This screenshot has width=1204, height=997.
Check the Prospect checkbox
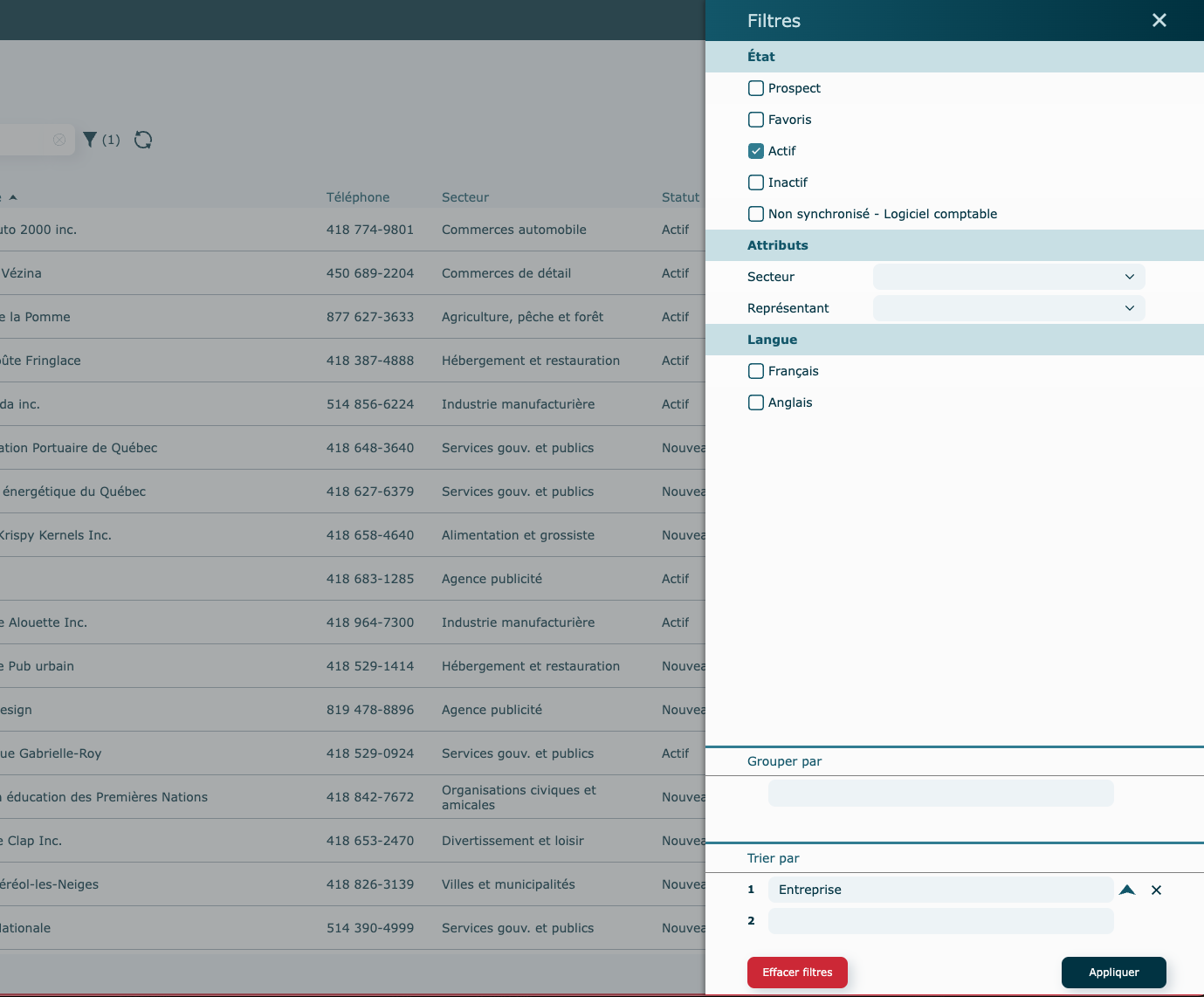click(756, 88)
